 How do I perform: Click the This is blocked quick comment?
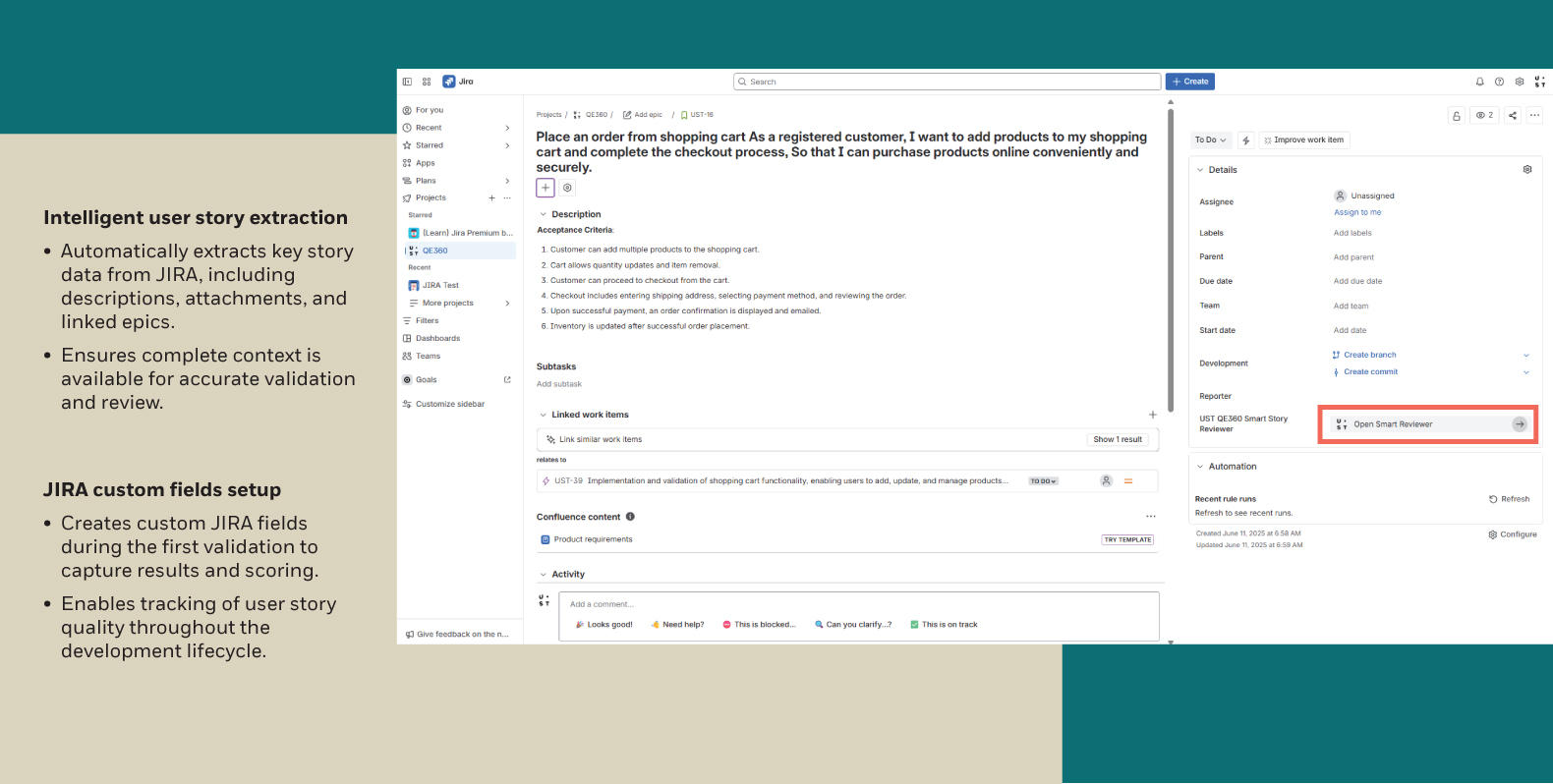(x=759, y=625)
